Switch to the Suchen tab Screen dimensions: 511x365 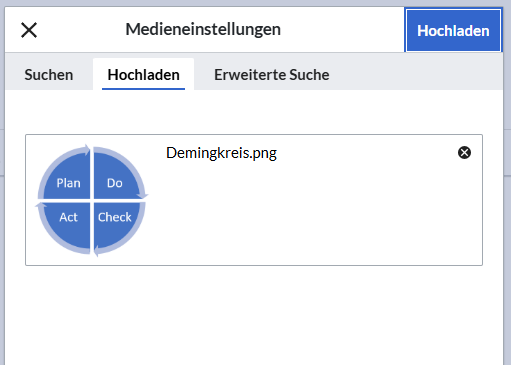(49, 75)
